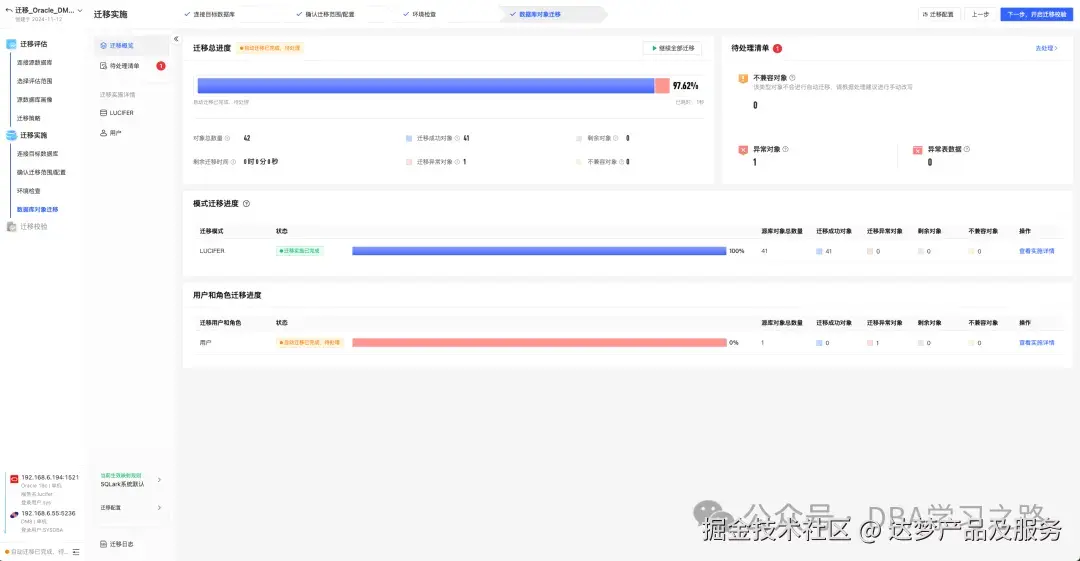Click the 数据库对象迁移 step in top stepper
Screen dimensions: 1080x561
(x=535, y=14)
